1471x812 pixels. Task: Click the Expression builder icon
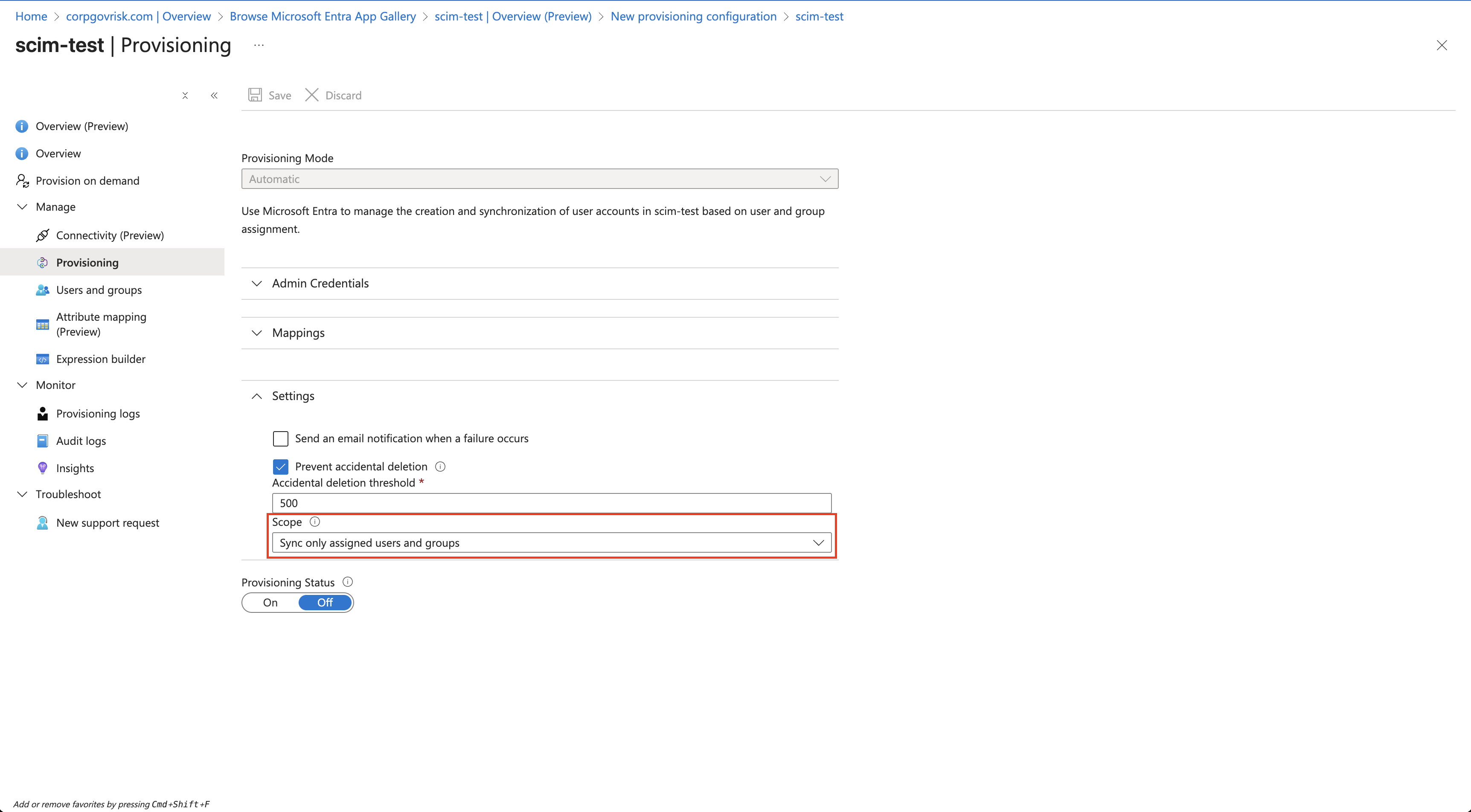pos(42,359)
